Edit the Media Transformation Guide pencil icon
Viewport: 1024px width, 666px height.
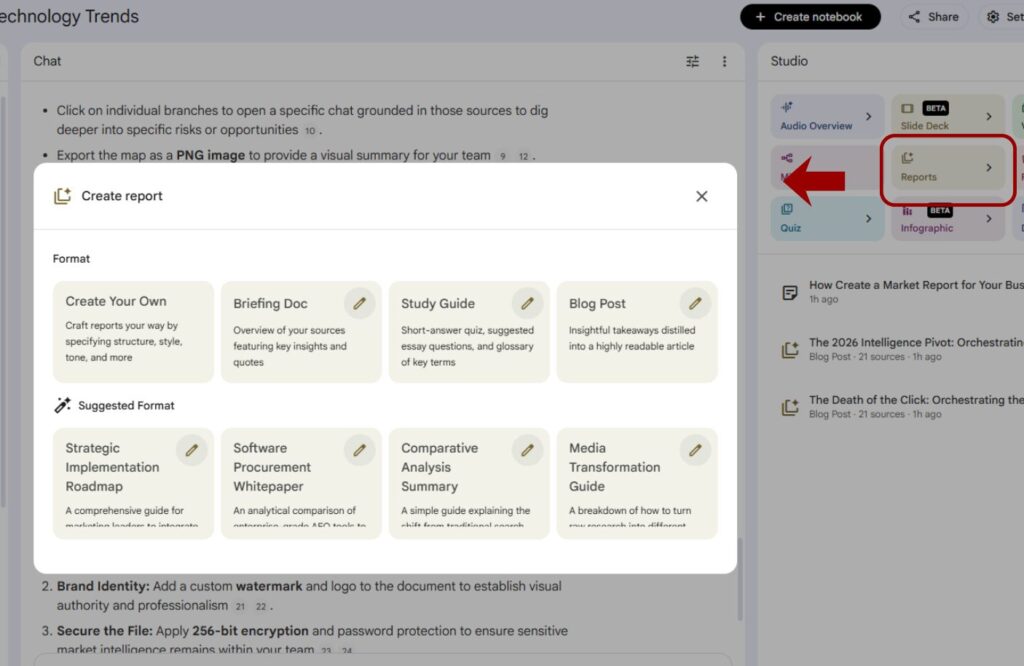point(695,450)
